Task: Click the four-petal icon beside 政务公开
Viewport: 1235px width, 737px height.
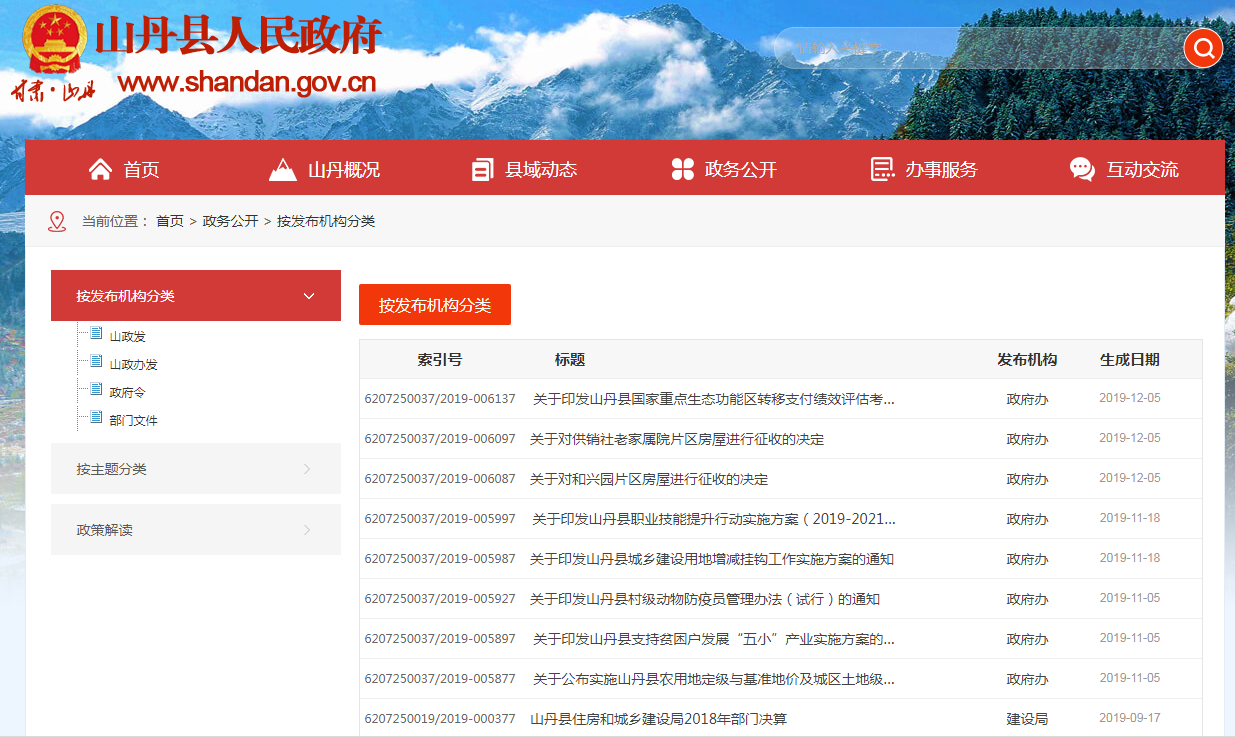Action: tap(683, 169)
